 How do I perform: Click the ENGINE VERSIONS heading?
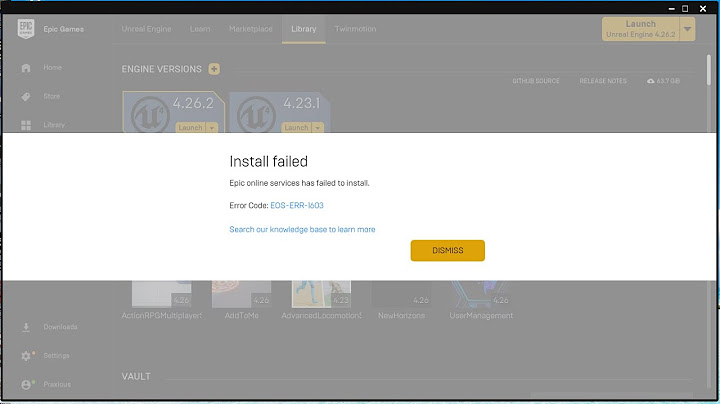(162, 69)
